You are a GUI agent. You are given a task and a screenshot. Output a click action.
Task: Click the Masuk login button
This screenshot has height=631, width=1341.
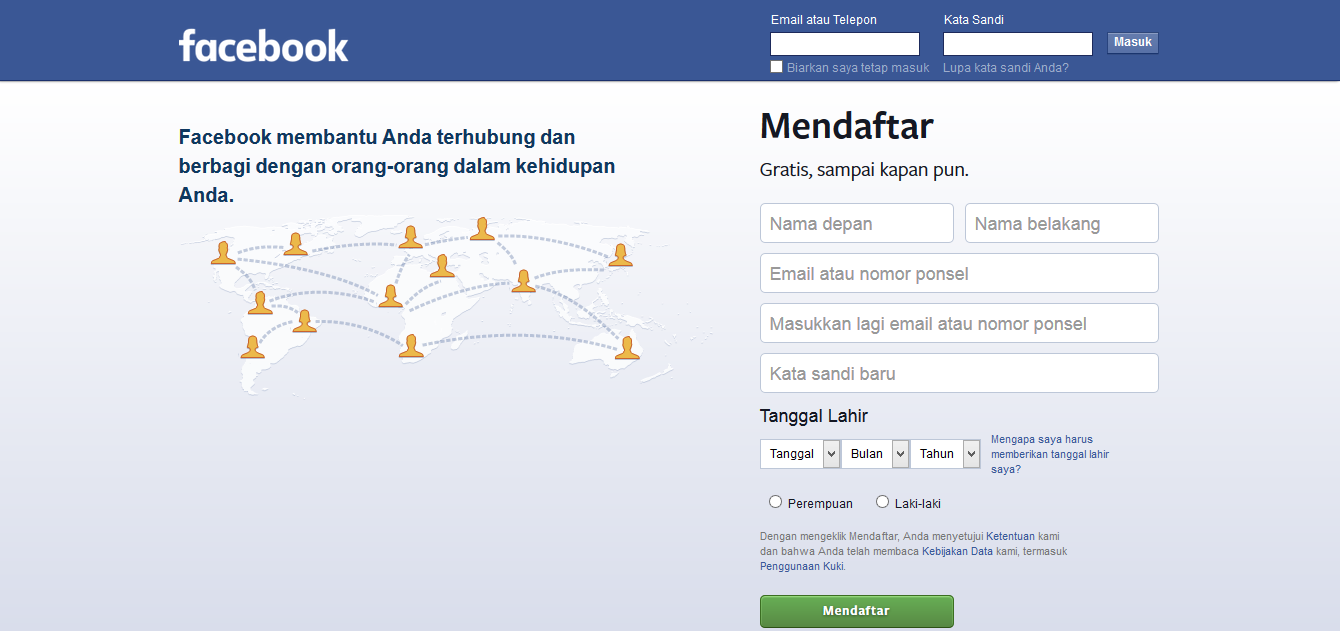1132,43
